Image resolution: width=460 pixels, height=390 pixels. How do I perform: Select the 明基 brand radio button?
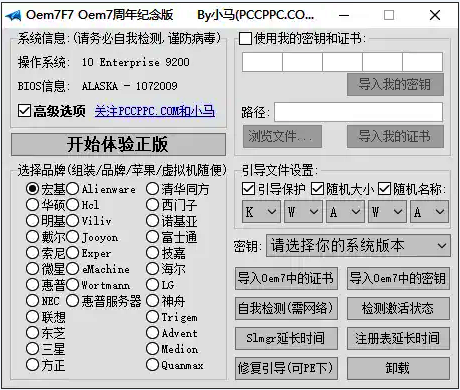tap(32, 221)
